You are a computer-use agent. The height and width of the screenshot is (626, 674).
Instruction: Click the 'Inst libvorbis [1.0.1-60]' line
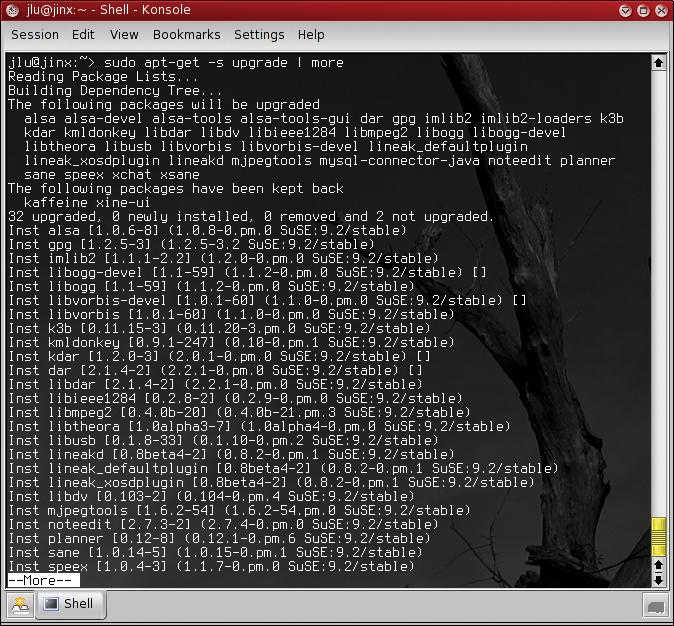click(x=231, y=314)
